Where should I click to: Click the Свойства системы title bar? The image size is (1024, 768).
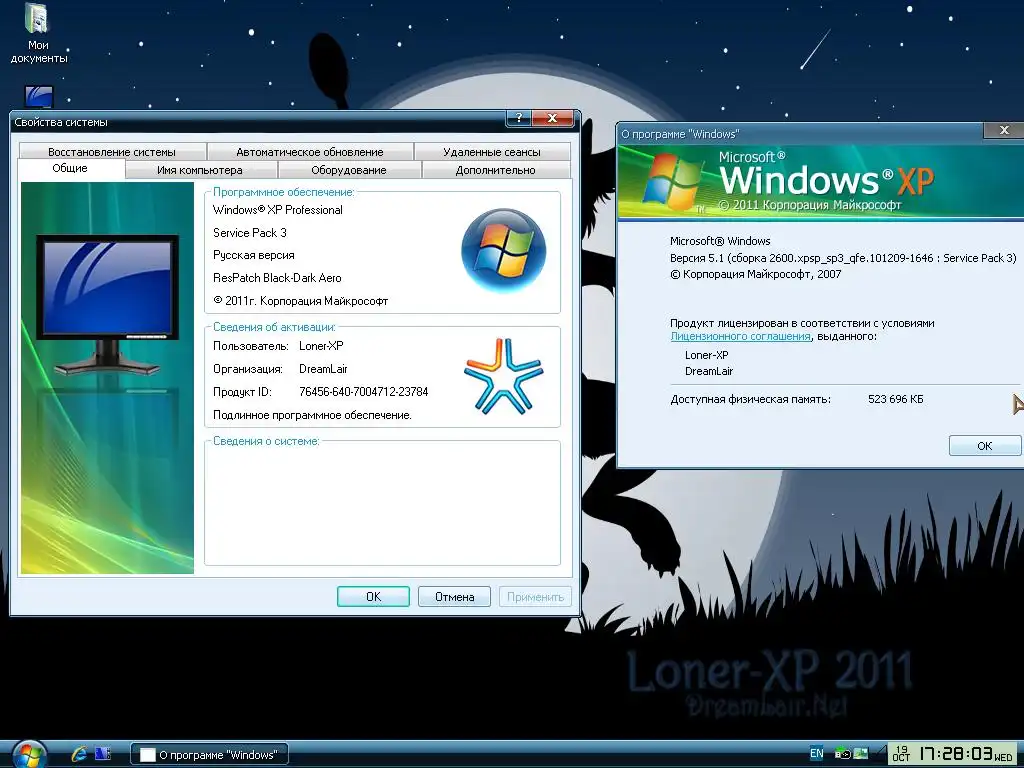point(258,121)
